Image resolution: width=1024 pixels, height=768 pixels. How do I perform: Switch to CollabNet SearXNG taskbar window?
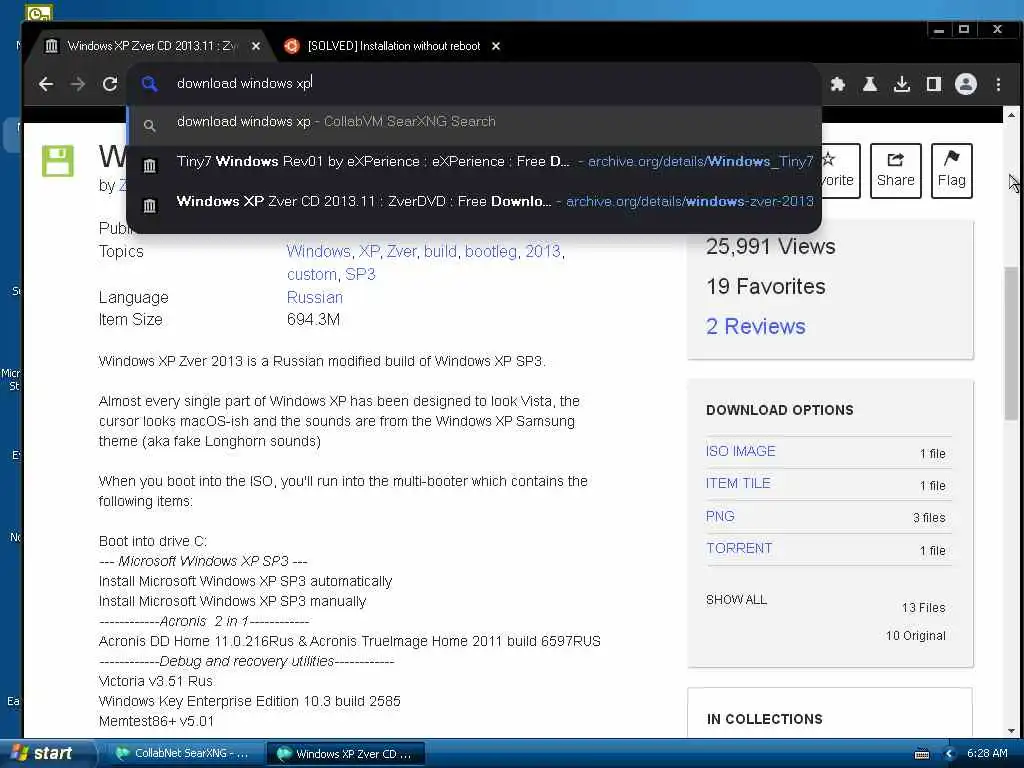(x=183, y=754)
